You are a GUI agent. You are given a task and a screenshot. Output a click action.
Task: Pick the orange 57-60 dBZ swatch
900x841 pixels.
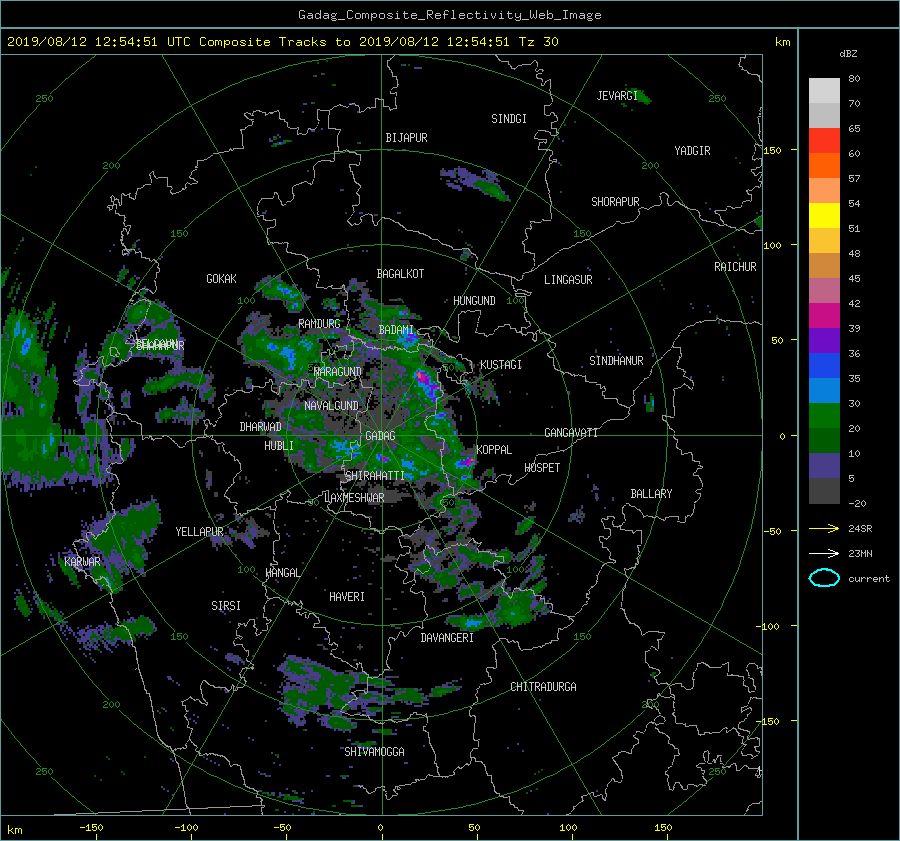tap(824, 165)
